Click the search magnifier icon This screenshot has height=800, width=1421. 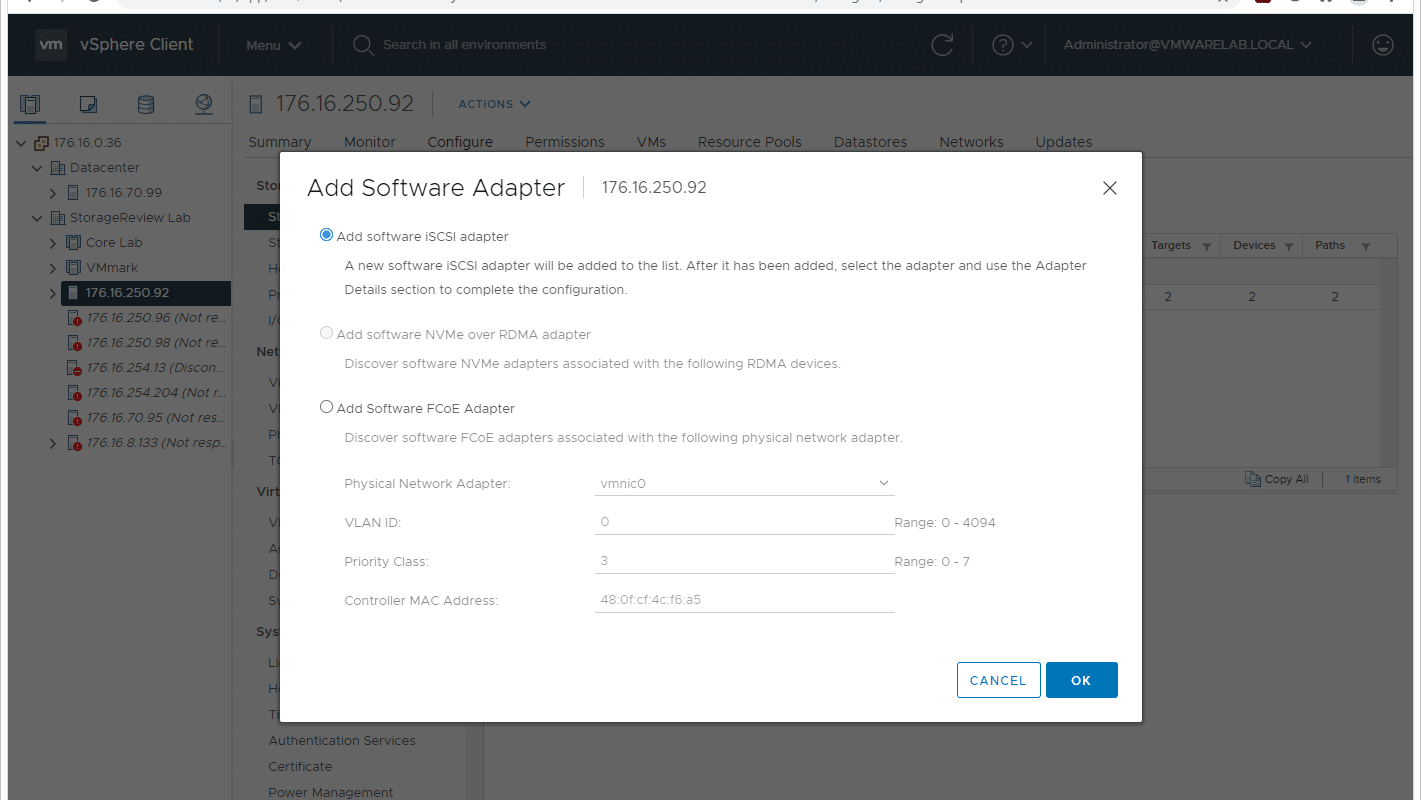(x=364, y=45)
